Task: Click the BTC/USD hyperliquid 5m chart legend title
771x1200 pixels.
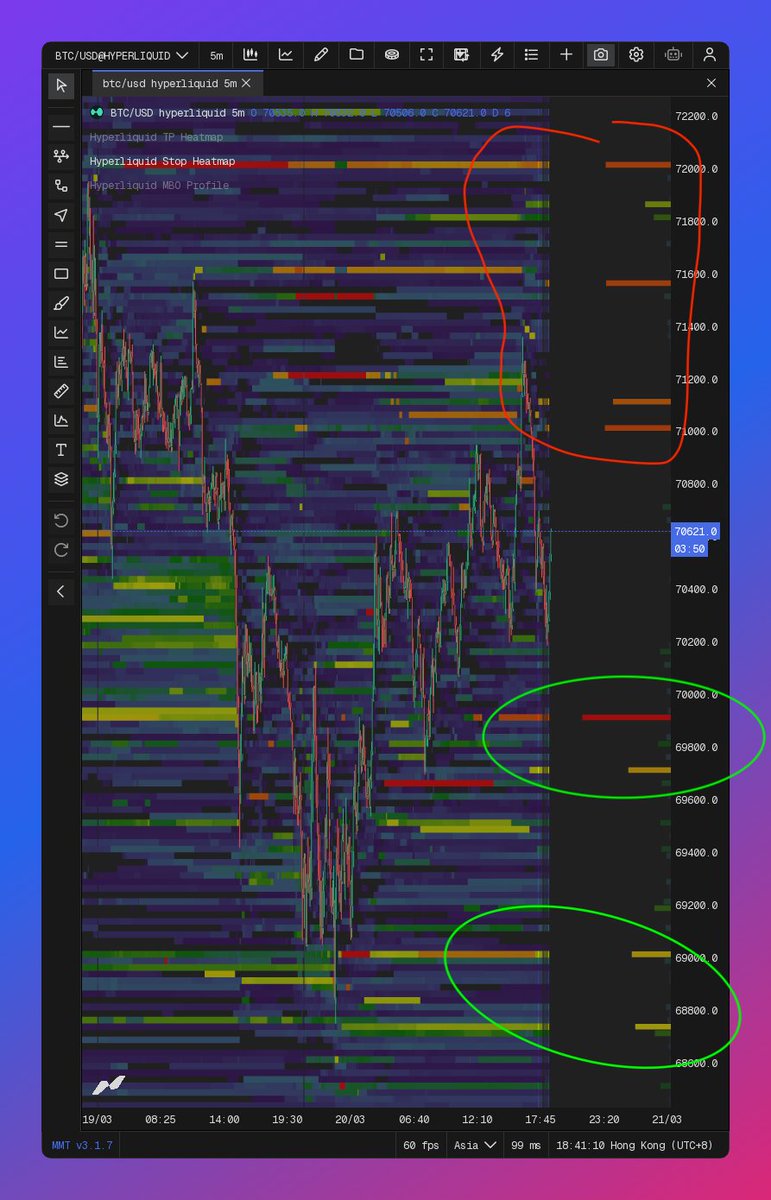Action: [177, 113]
